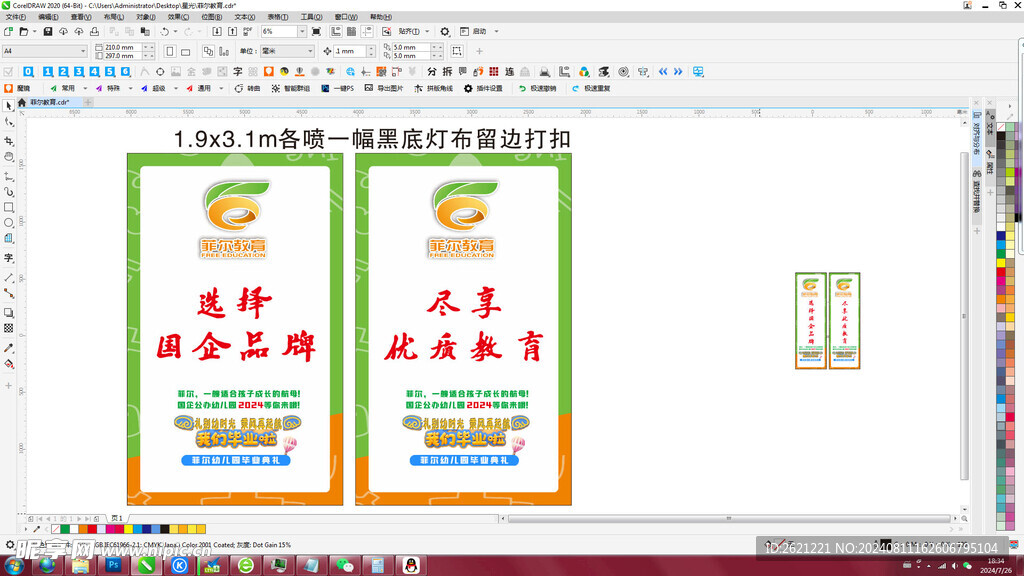Click the Undo arrow icon
Screen dimensions: 1024x576
tap(165, 31)
